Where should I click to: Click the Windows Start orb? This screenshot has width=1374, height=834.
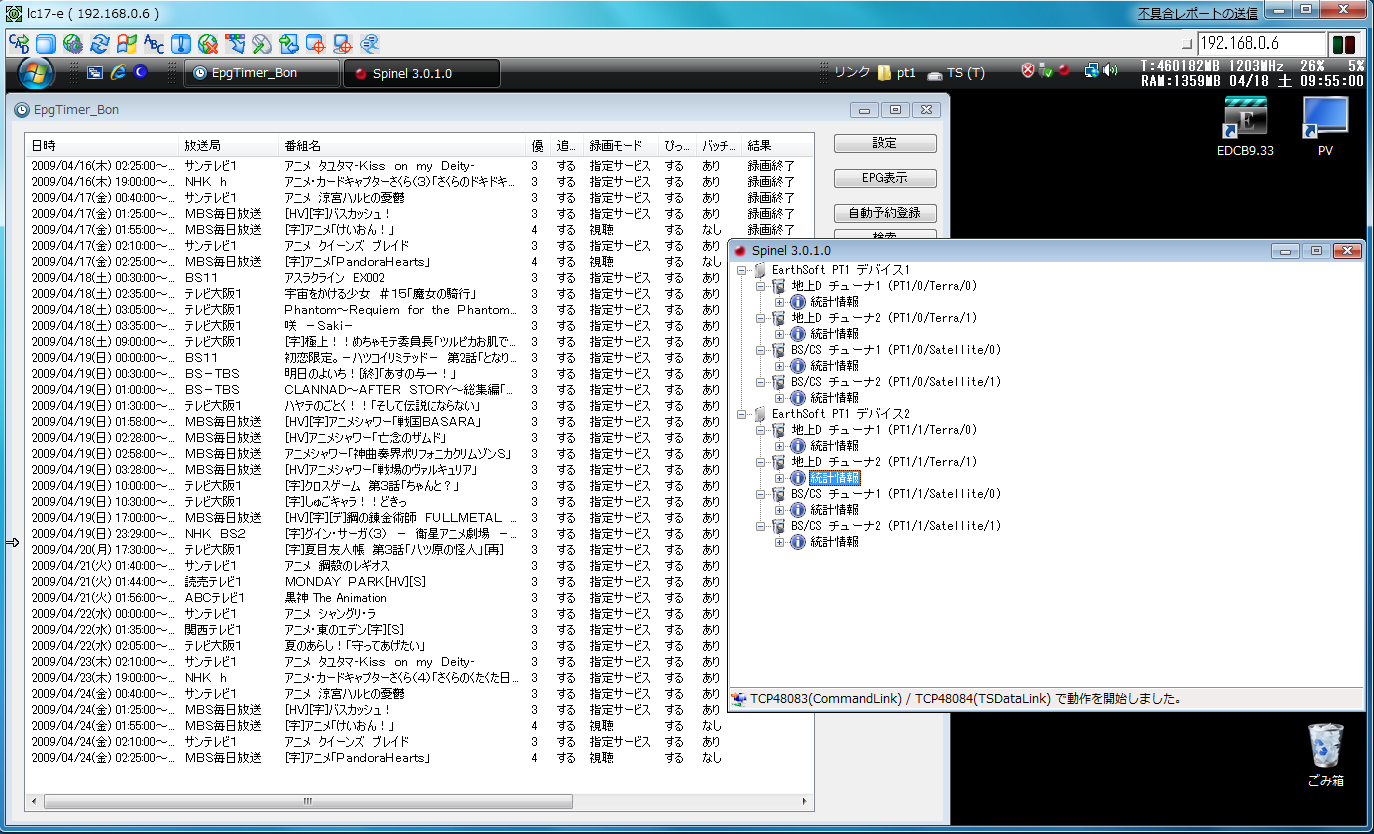[x=36, y=73]
